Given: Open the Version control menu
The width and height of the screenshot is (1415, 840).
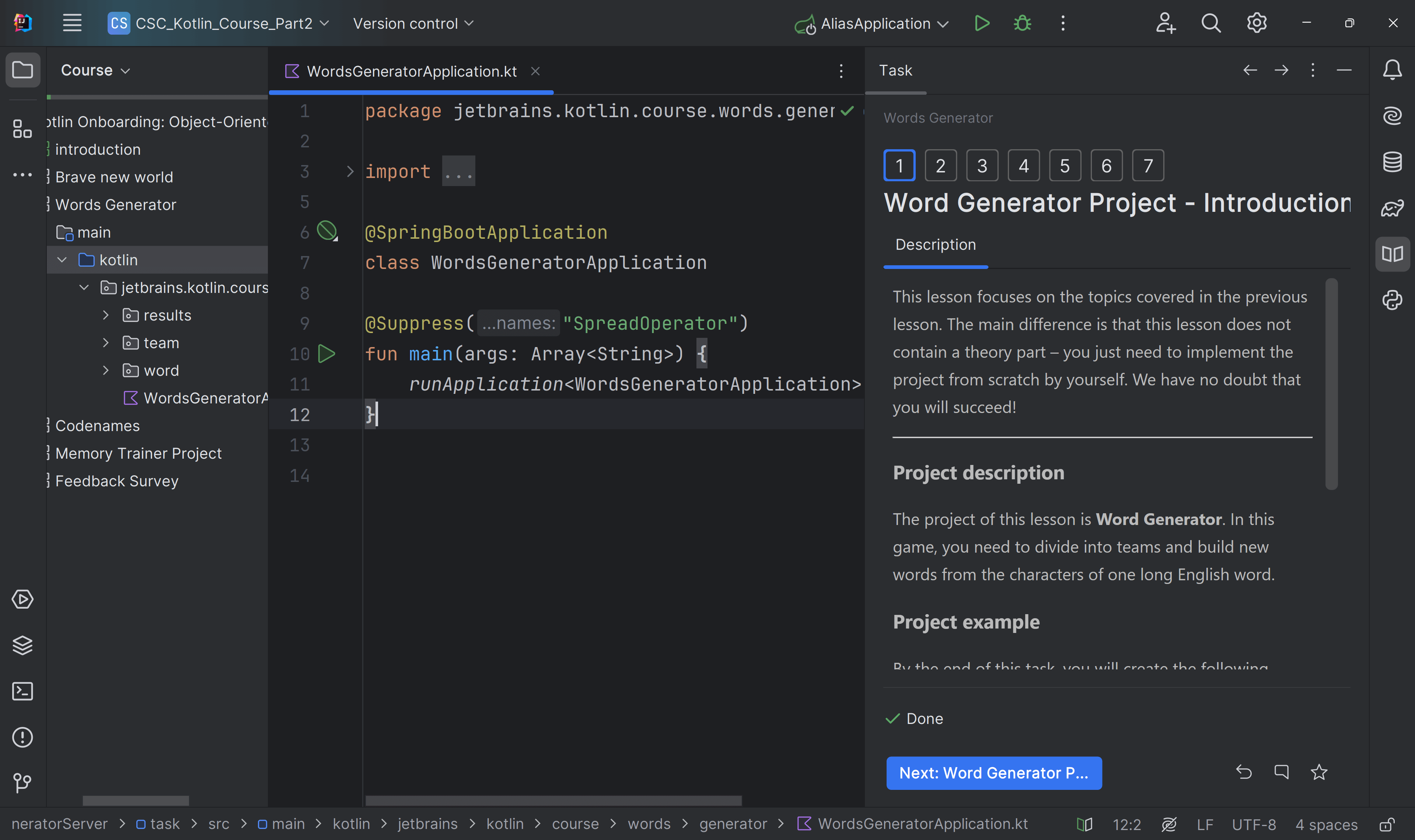Looking at the screenshot, I should (413, 23).
